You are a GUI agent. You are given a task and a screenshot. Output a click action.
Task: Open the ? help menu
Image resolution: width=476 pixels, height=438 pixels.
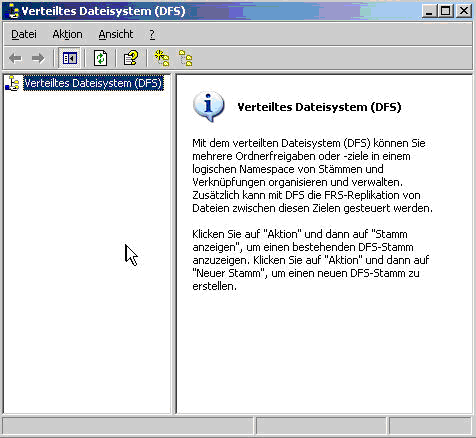tap(152, 34)
